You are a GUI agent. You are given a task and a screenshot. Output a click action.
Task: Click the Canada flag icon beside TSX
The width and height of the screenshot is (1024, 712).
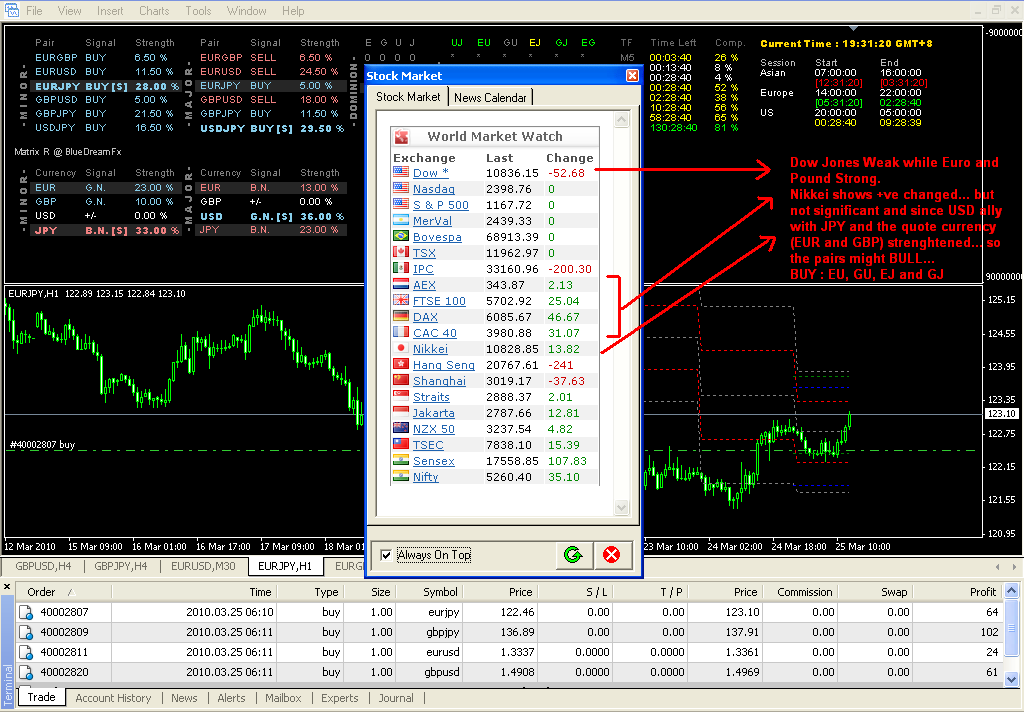(401, 252)
